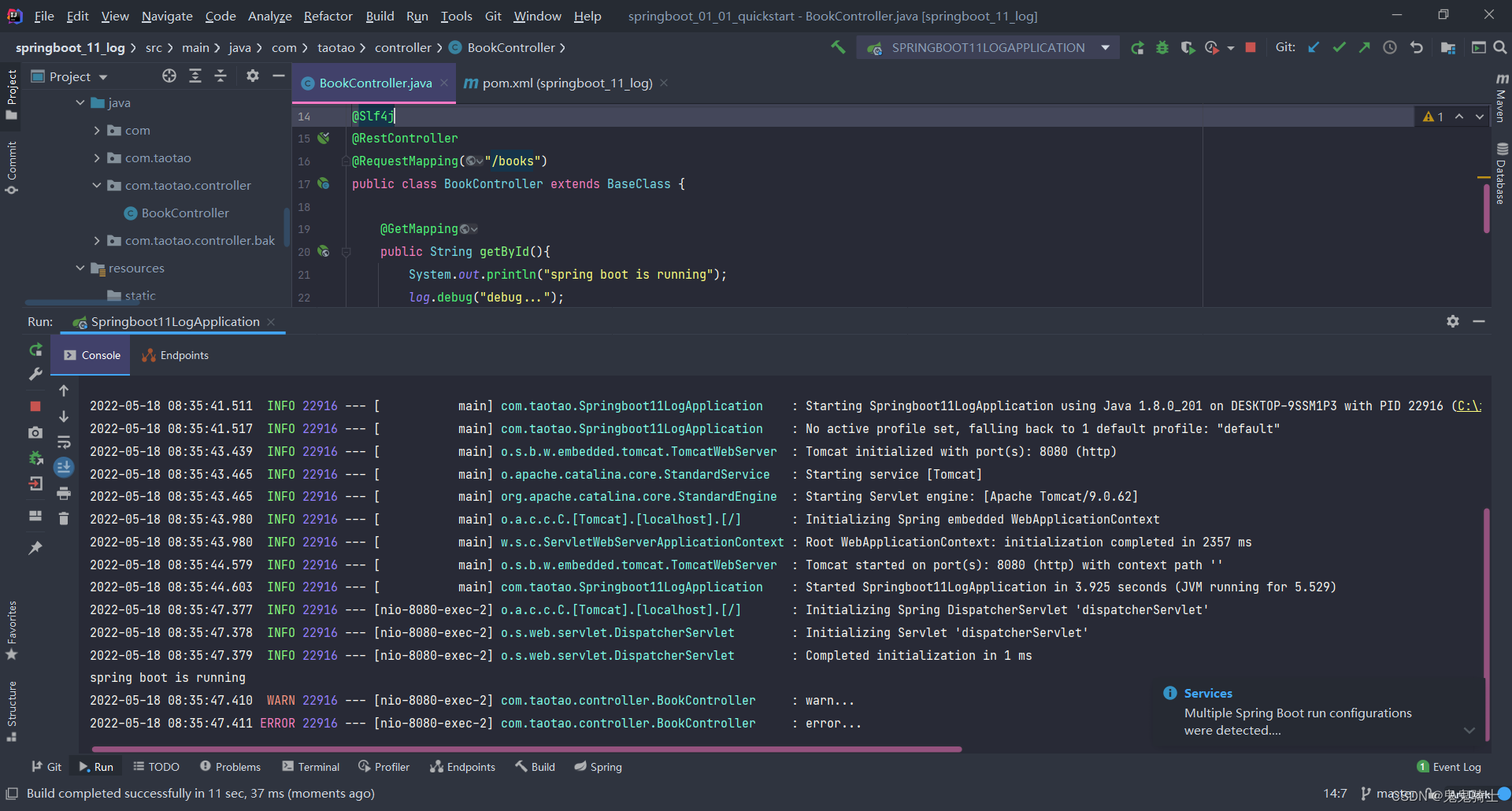Click gutter run icon on line 17
This screenshot has height=811, width=1512.
(x=323, y=183)
